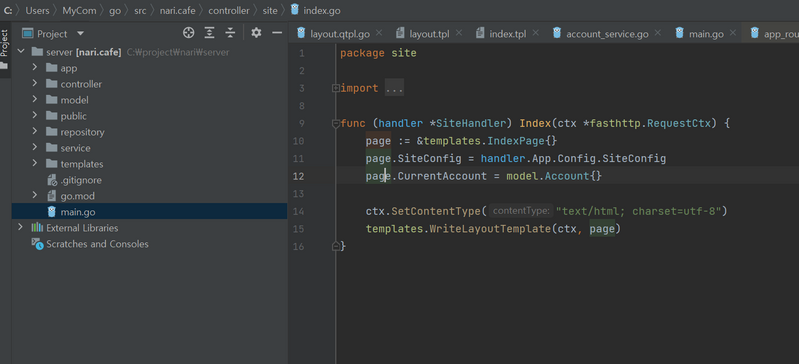
Task: Click nari.cafe in the breadcrumb path
Action: click(177, 10)
